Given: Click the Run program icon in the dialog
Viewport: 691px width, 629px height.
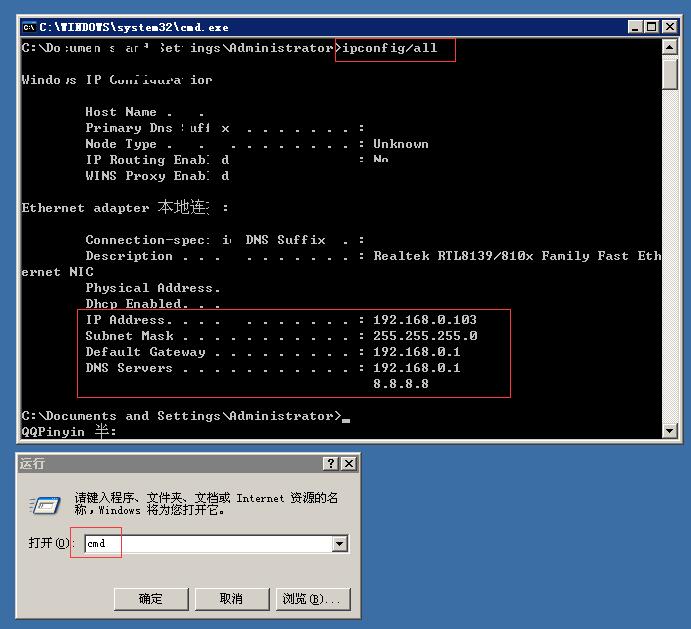Looking at the screenshot, I should [x=45, y=505].
